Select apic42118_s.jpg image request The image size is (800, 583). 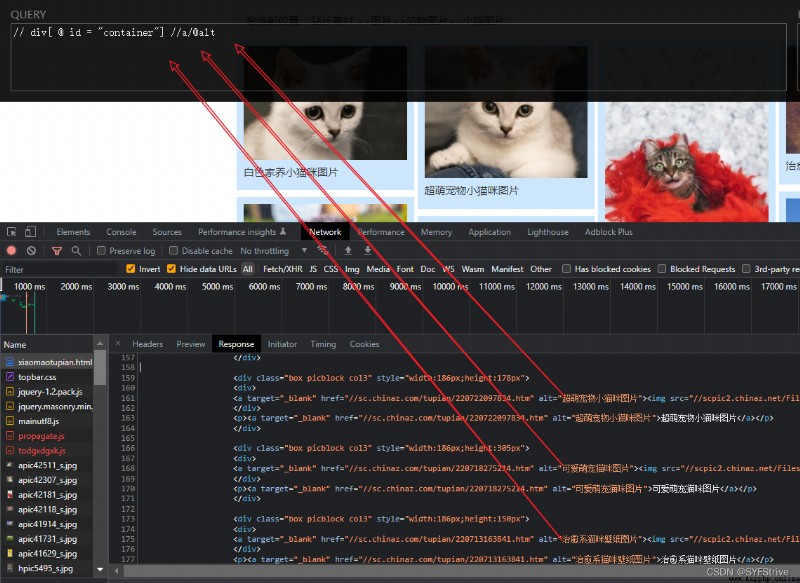49,509
